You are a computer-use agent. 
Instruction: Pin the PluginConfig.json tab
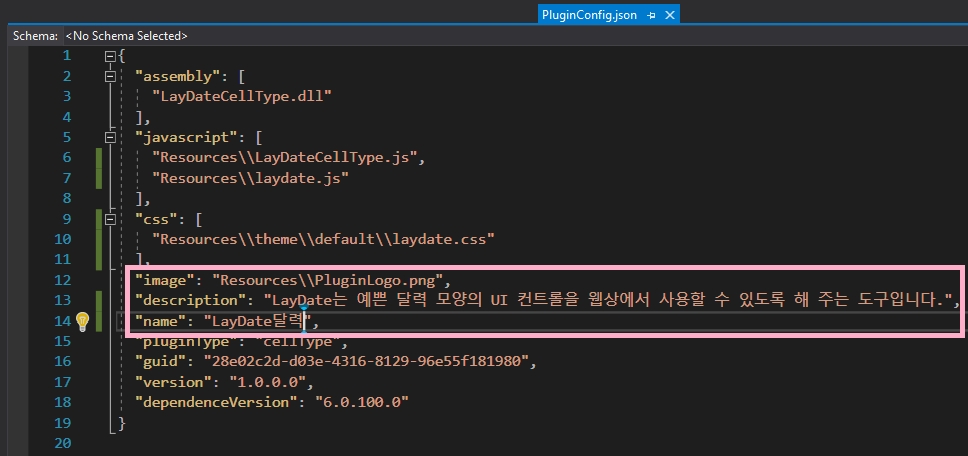click(650, 16)
